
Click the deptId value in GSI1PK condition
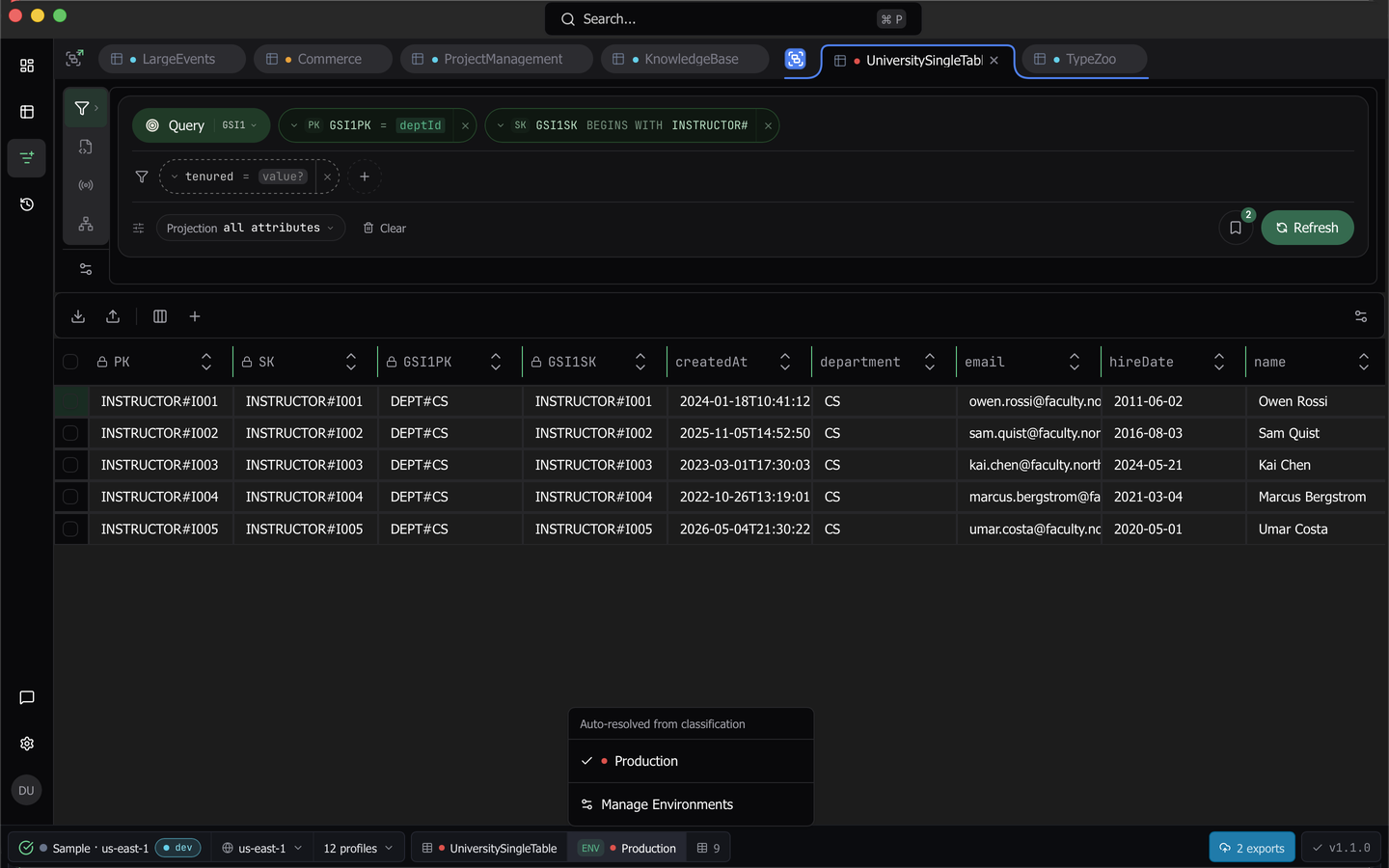tap(421, 125)
